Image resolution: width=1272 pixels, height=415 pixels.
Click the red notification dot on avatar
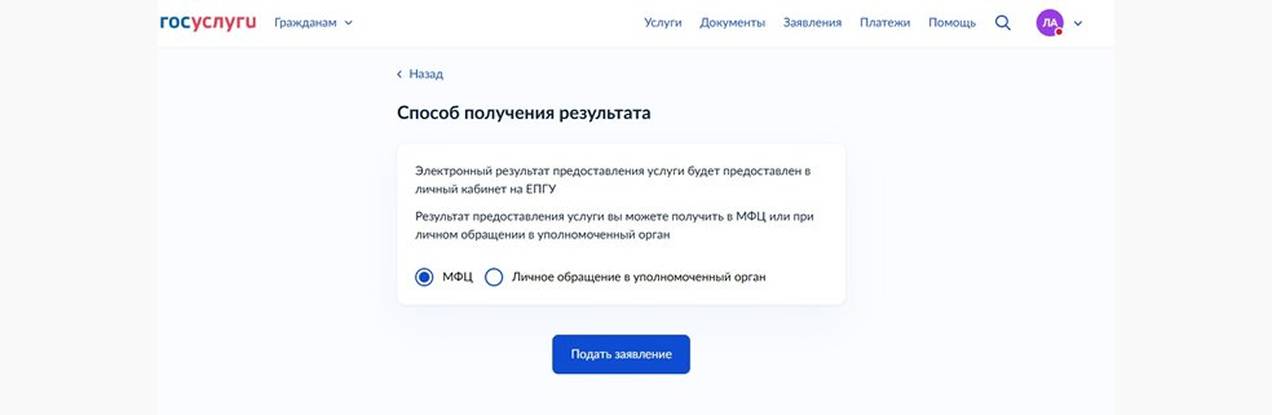pyautogui.click(x=1058, y=32)
